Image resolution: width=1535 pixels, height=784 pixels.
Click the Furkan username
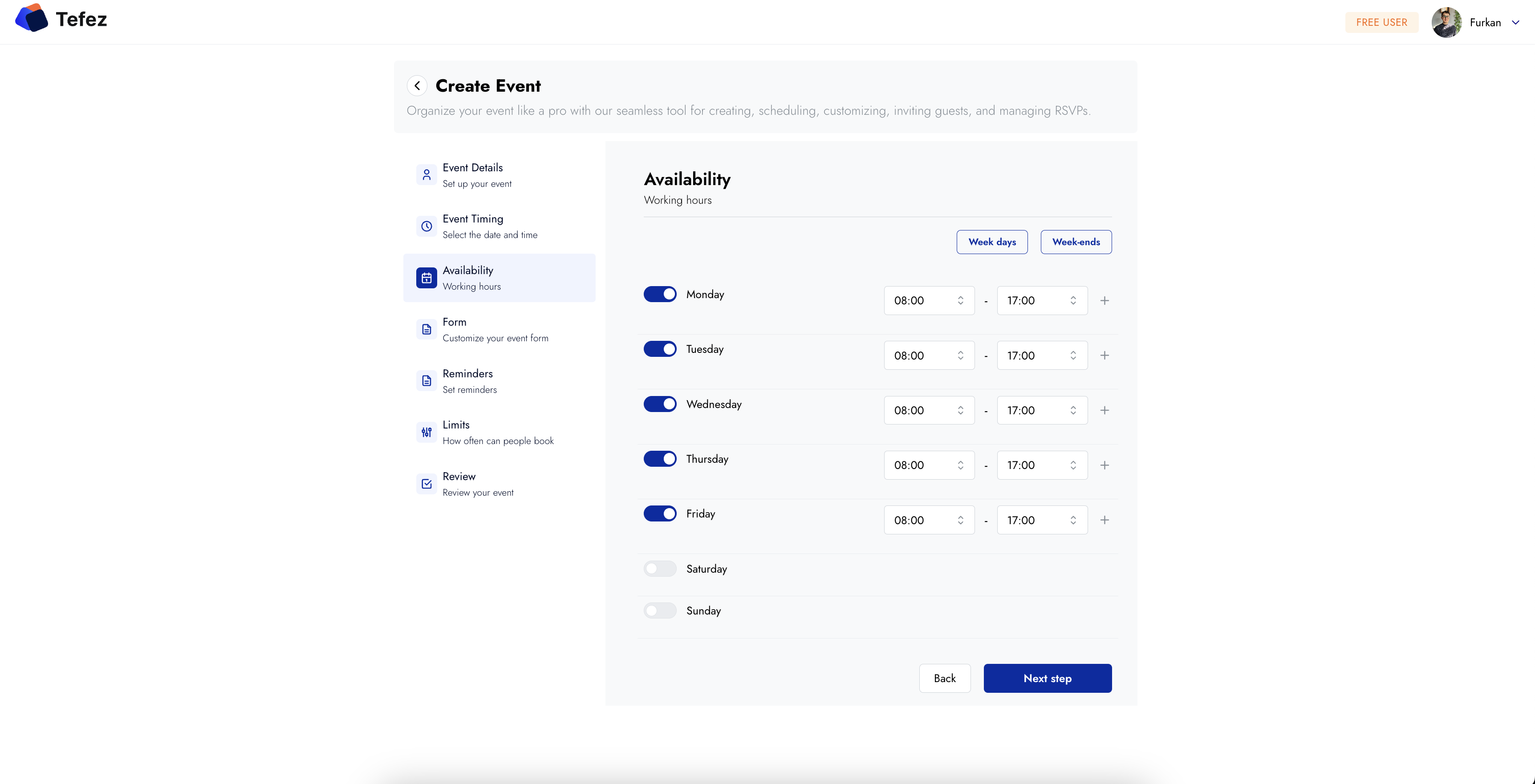tap(1486, 23)
